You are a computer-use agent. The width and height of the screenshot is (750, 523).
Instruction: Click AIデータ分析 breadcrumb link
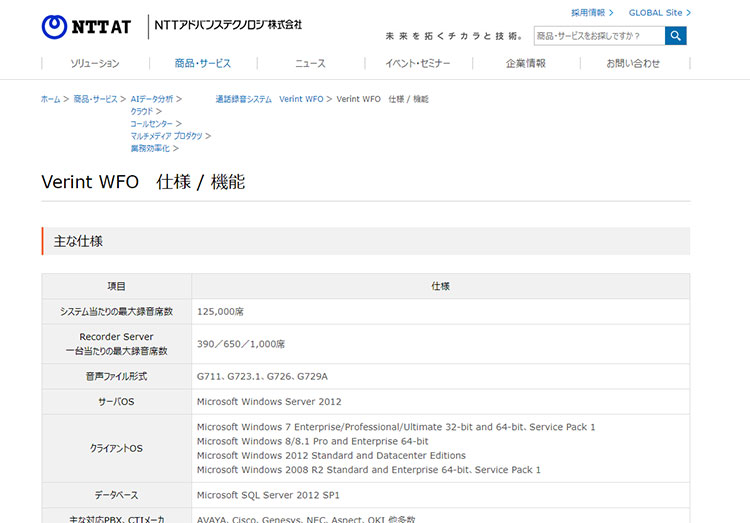click(152, 99)
